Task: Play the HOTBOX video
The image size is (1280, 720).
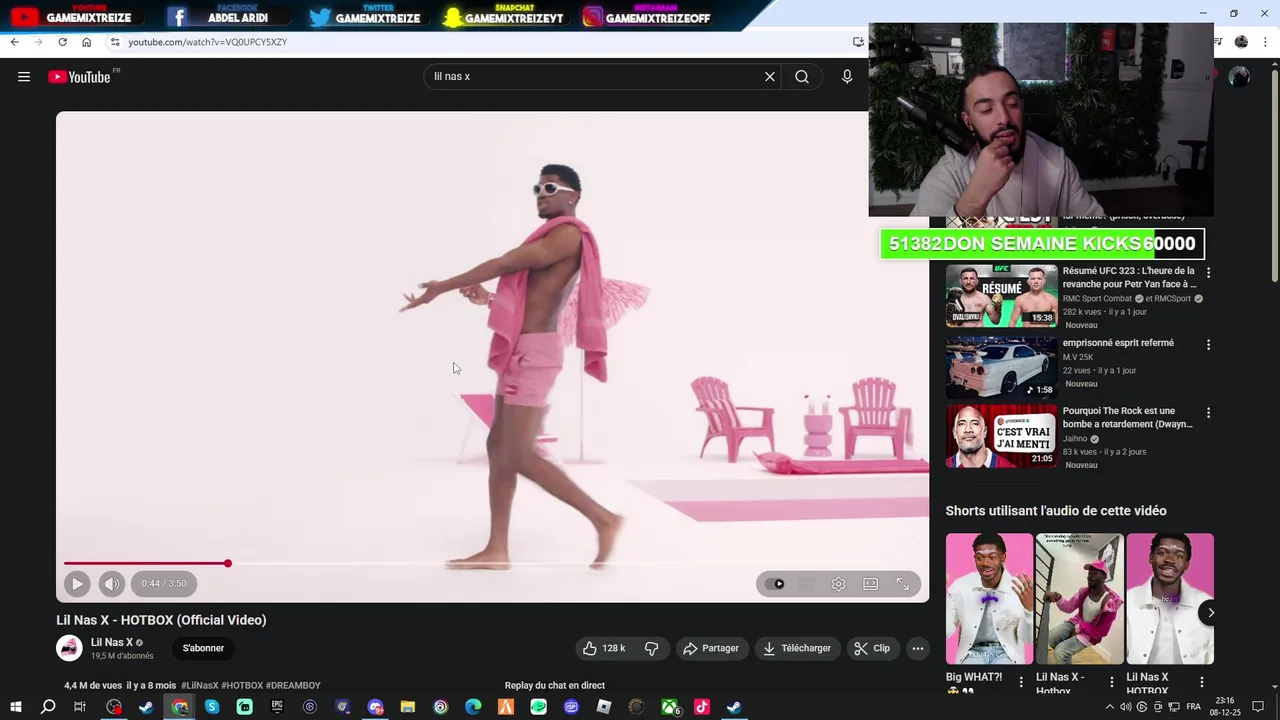Action: click(x=77, y=584)
